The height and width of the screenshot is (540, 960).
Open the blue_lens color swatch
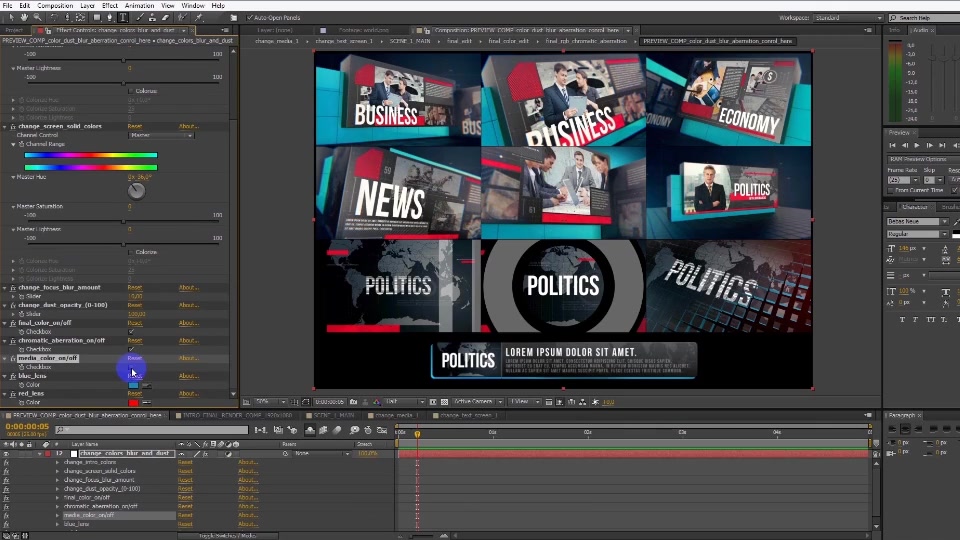(133, 385)
